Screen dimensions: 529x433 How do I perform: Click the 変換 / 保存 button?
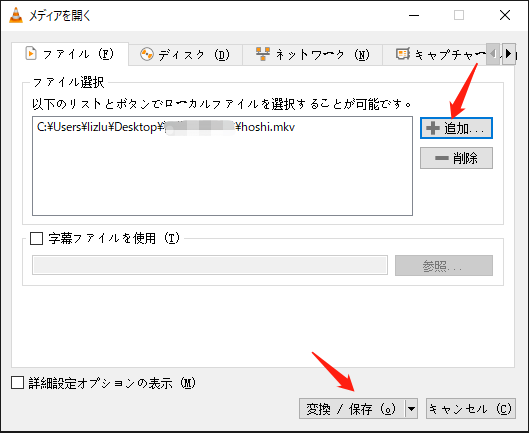point(352,409)
